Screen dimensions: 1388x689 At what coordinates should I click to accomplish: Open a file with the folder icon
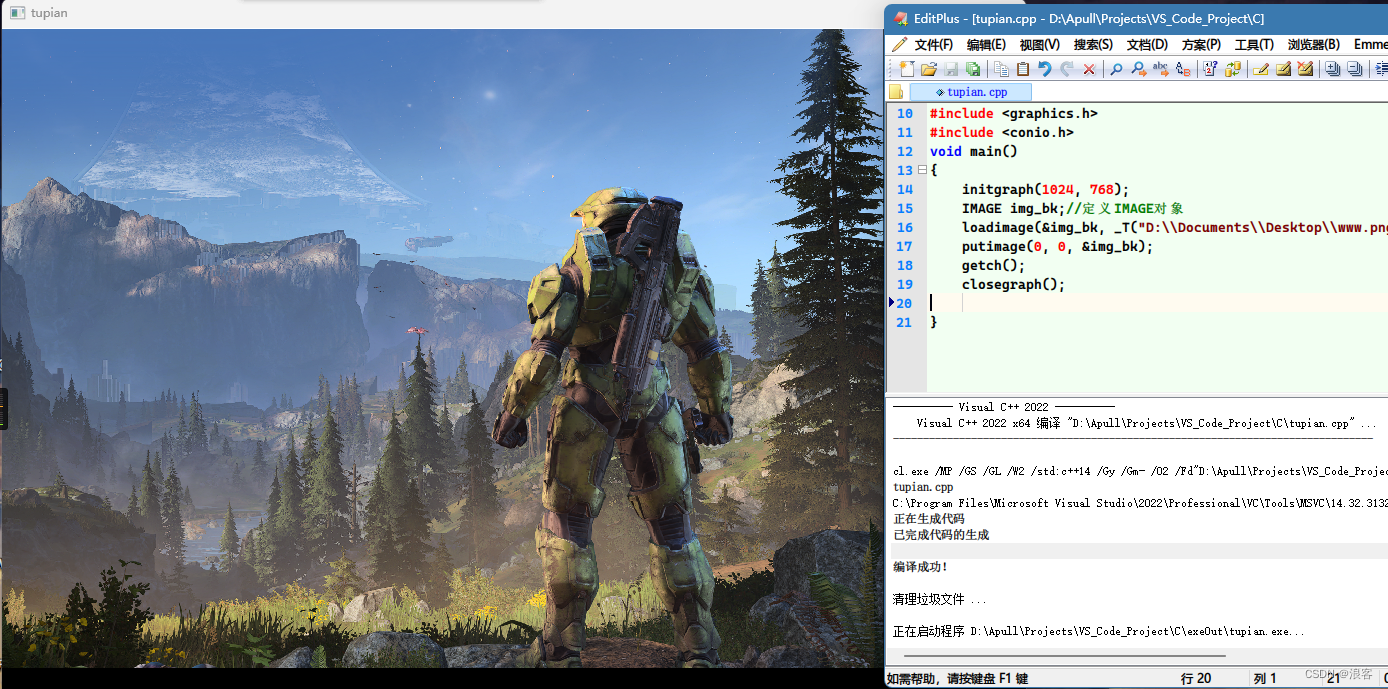[928, 69]
